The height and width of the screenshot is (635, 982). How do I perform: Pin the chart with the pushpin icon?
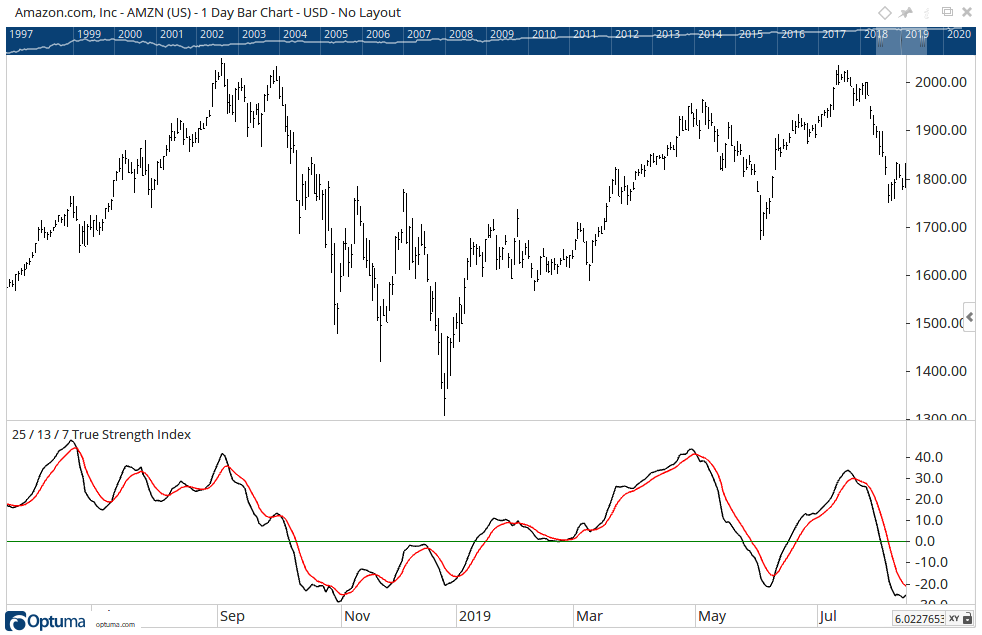906,13
